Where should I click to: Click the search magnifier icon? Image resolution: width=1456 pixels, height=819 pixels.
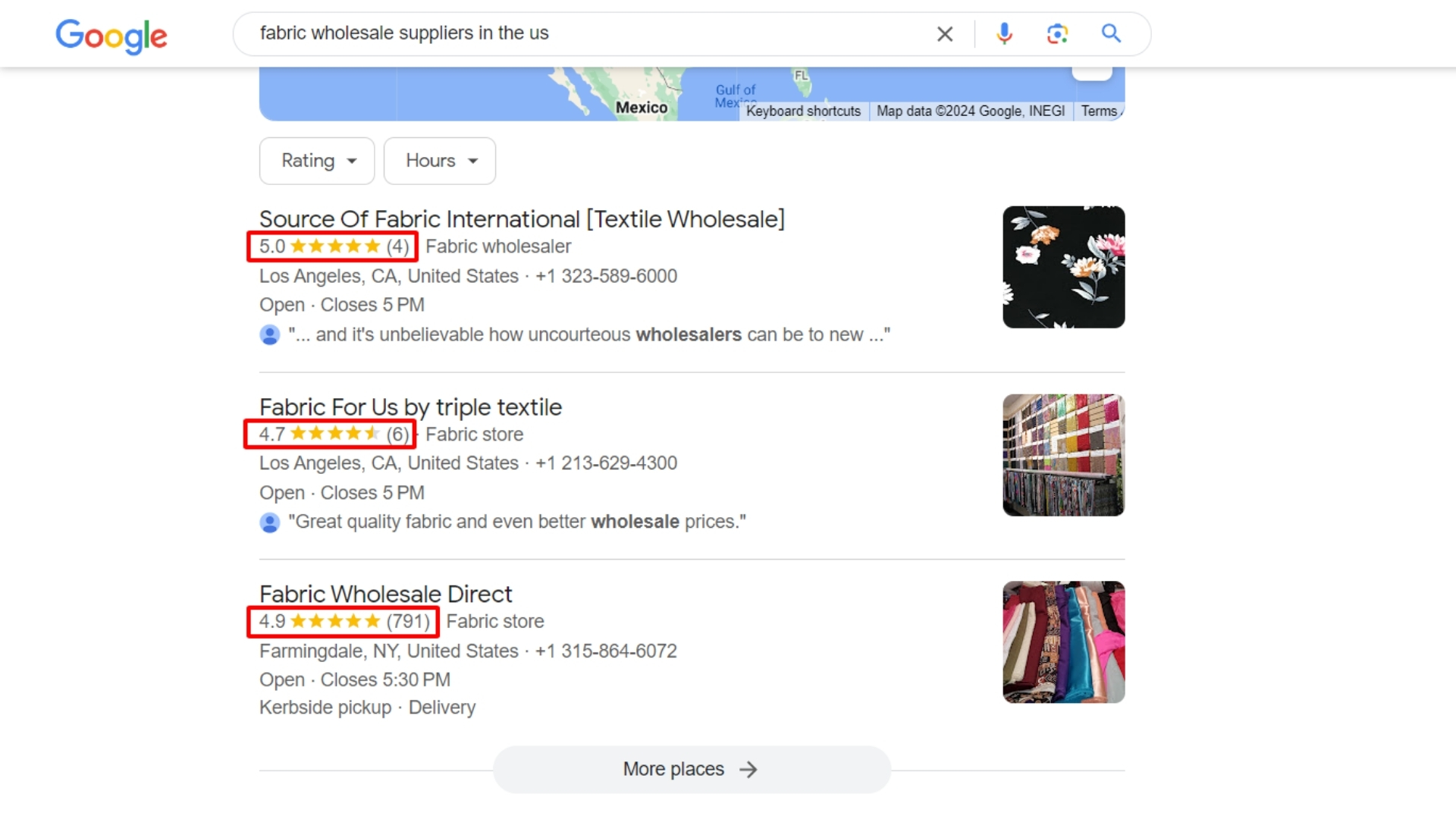(x=1110, y=33)
